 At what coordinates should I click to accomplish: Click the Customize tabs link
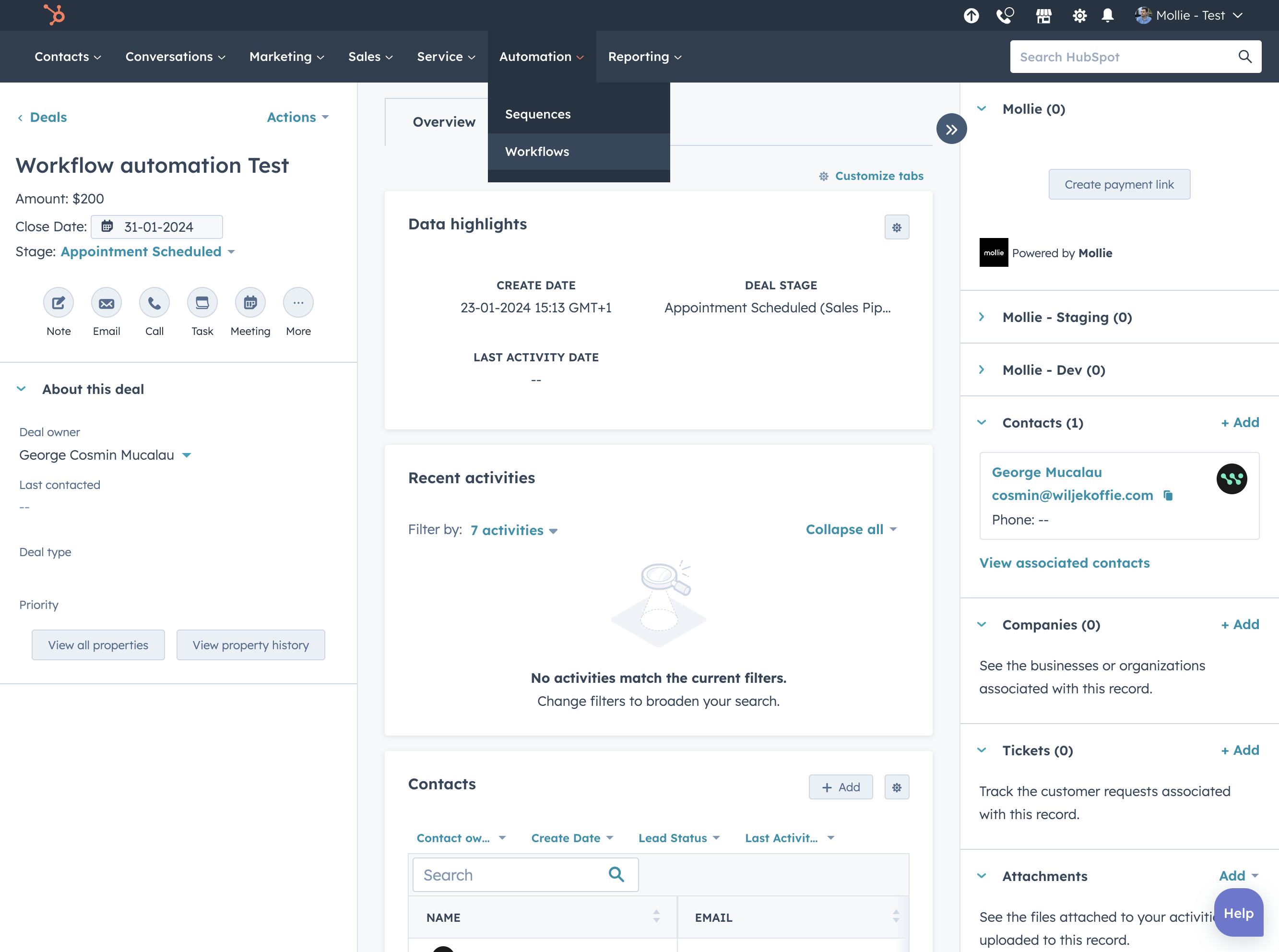pyautogui.click(x=871, y=176)
